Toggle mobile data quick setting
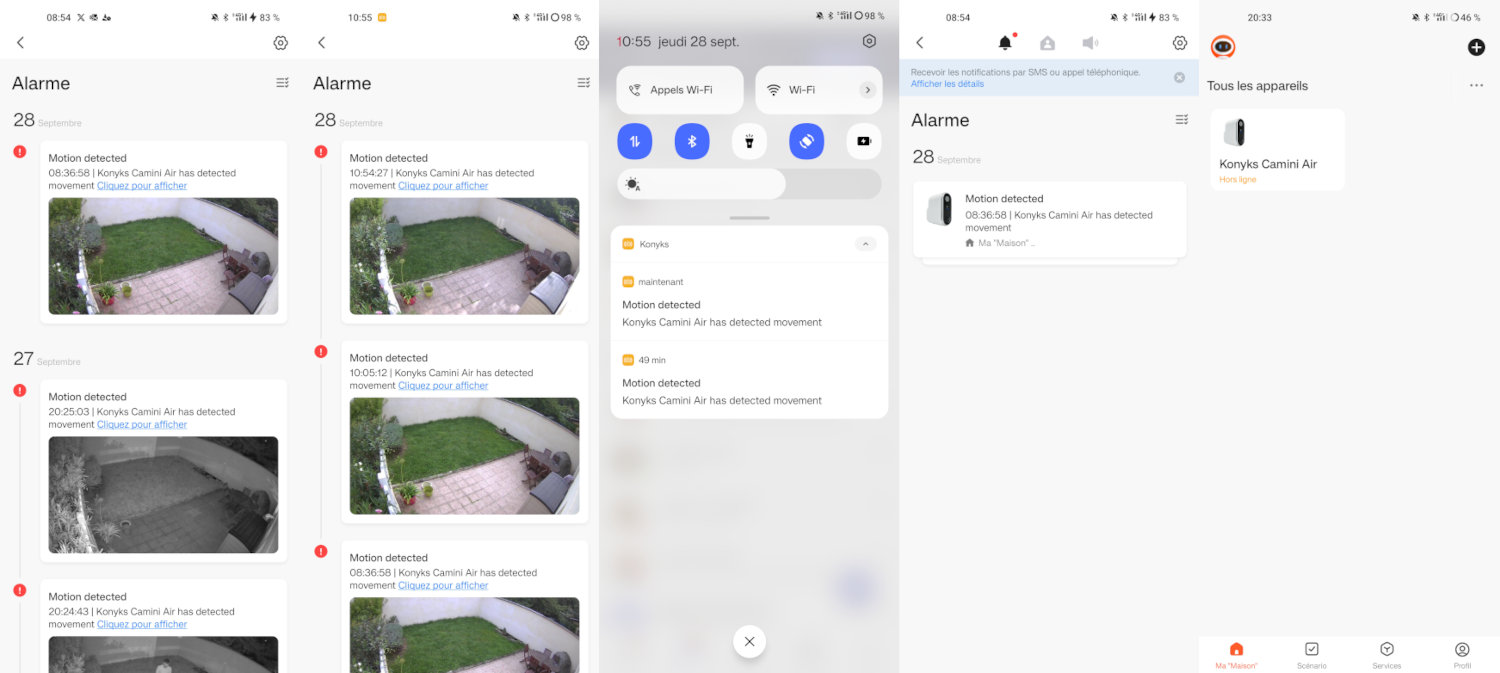This screenshot has width=1500, height=673. coord(634,141)
